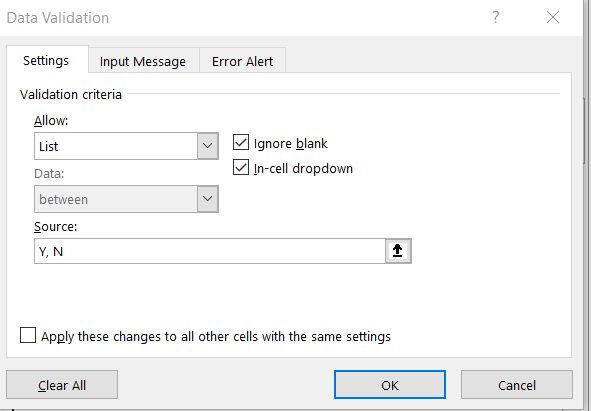The image size is (591, 411).
Task: Toggle the In-cell dropdown checkbox
Action: click(241, 167)
